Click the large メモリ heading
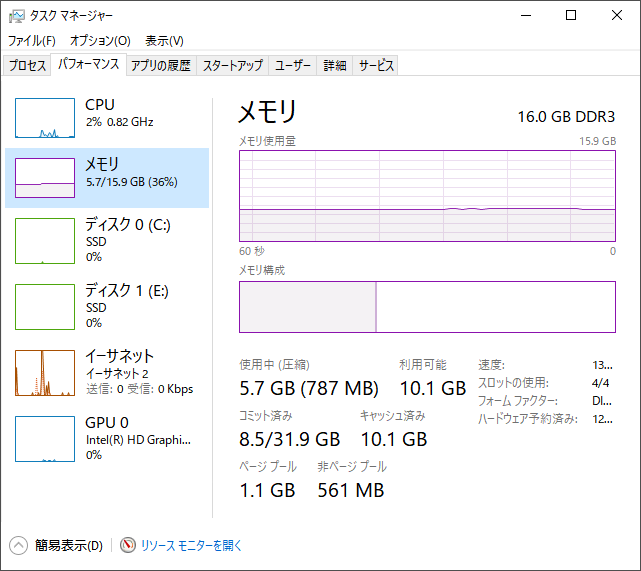The height and width of the screenshot is (571, 641). (x=267, y=112)
